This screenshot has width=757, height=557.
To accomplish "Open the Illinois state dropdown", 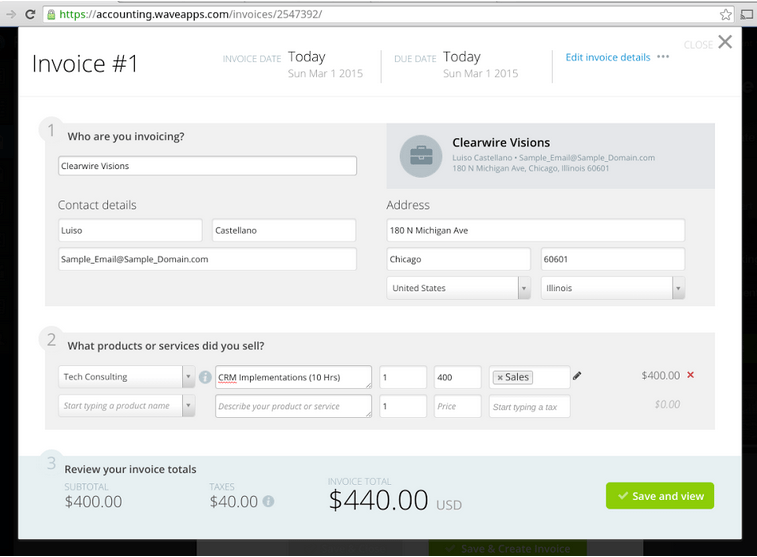I will pos(613,288).
